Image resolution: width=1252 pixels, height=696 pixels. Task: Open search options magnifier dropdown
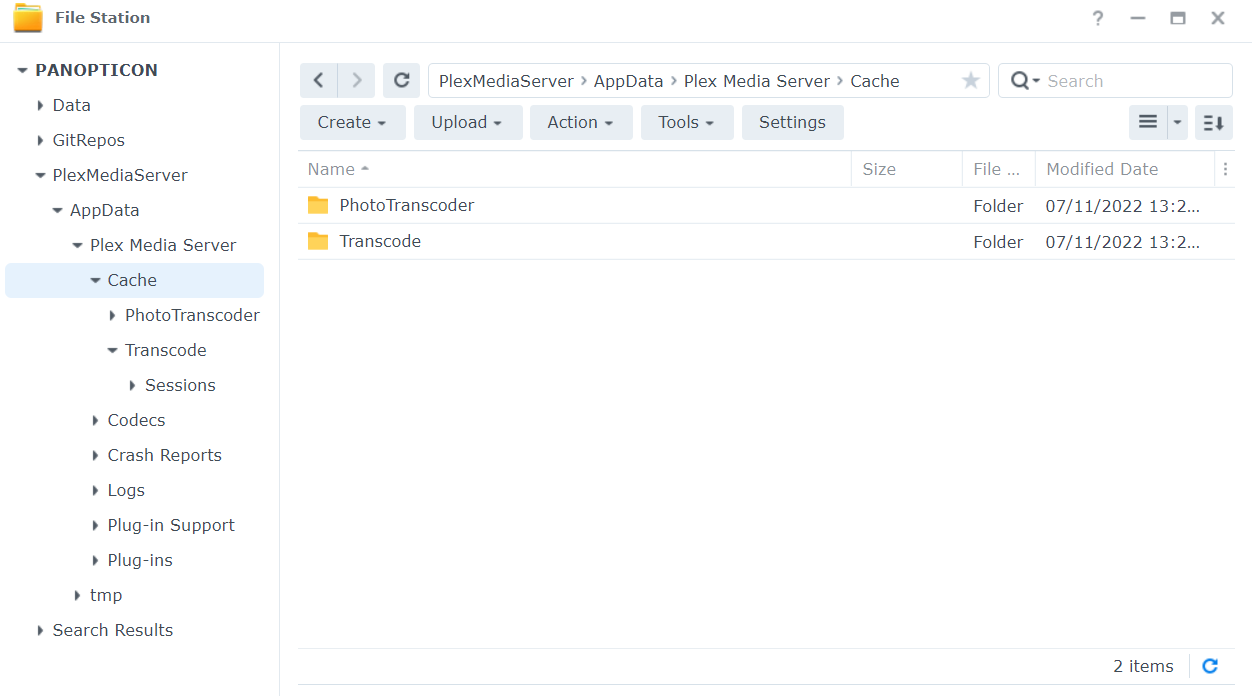[x=1025, y=81]
